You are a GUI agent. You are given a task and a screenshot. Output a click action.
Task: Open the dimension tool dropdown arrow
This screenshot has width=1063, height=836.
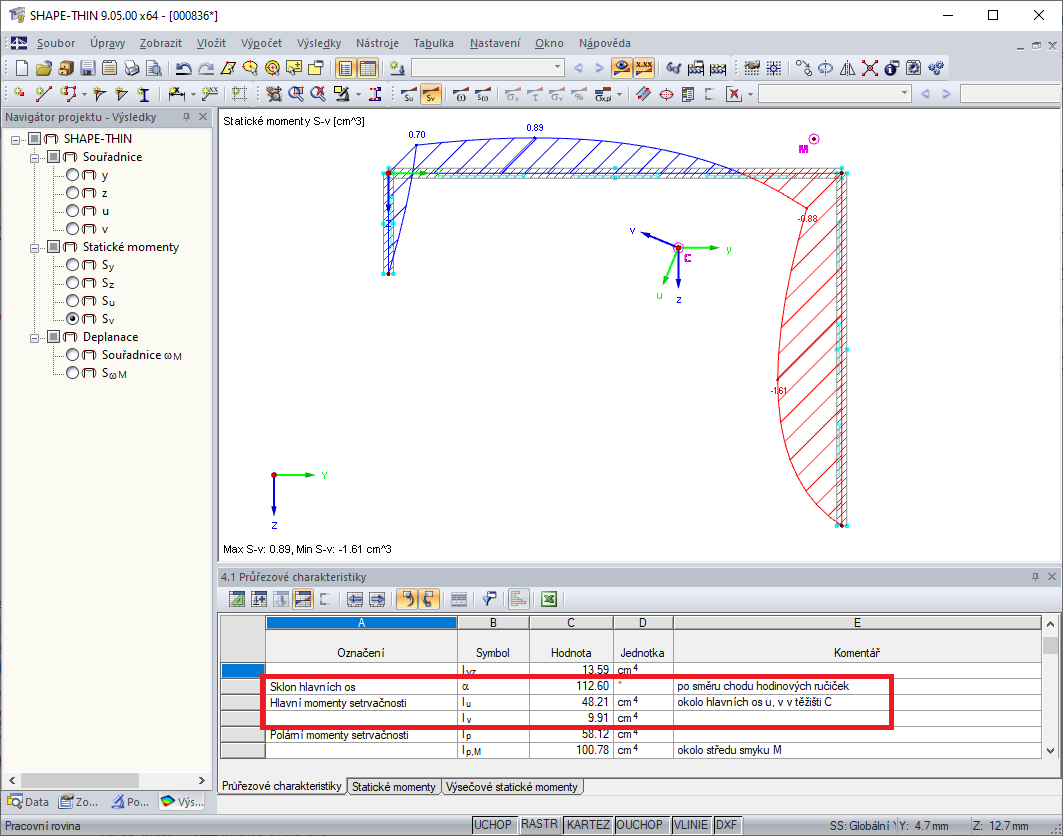pyautogui.click(x=193, y=95)
